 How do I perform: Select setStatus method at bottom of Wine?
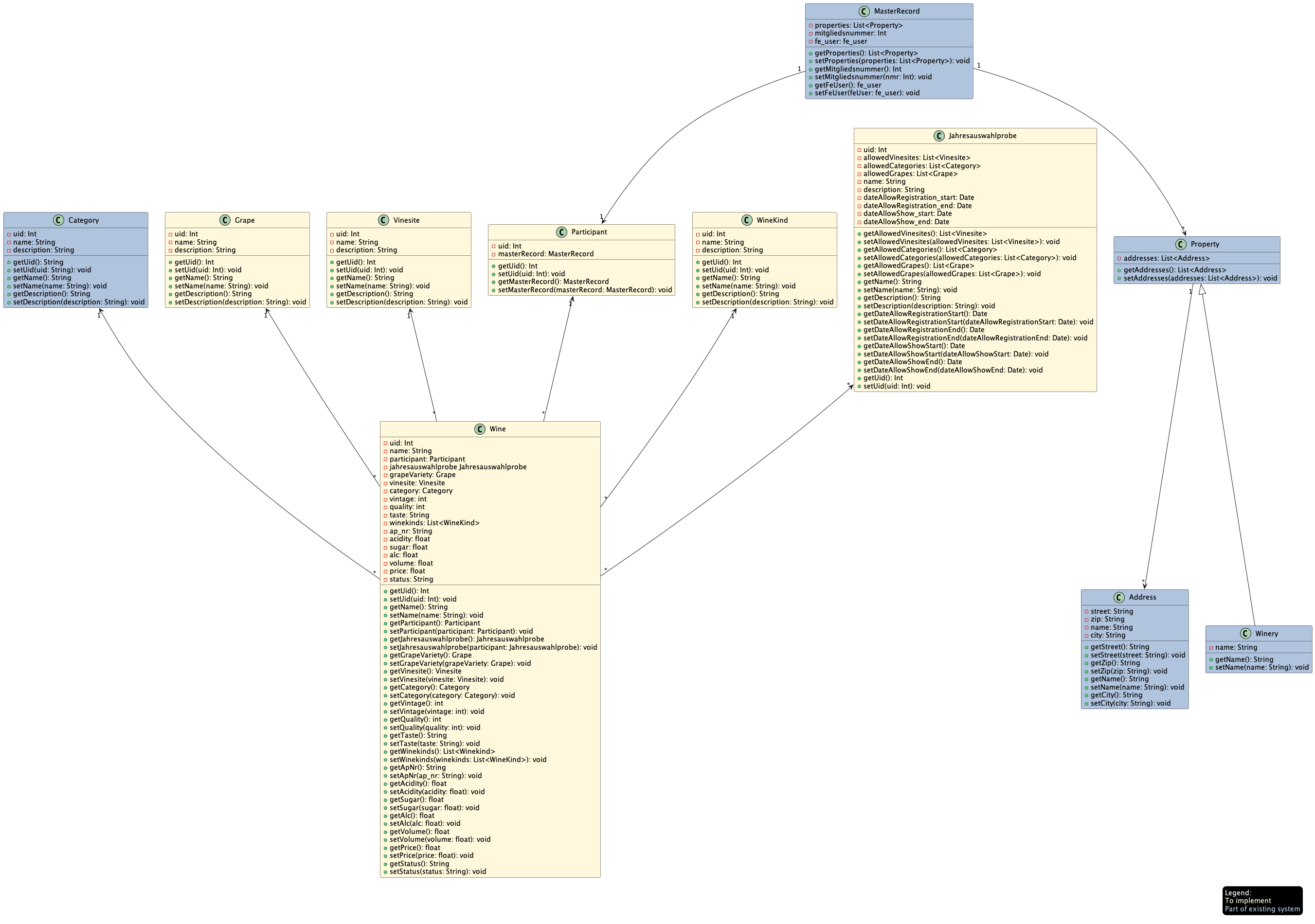point(437,871)
